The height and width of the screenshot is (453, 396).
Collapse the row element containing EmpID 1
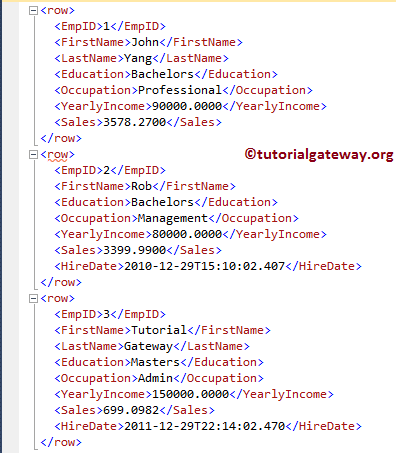(x=33, y=11)
